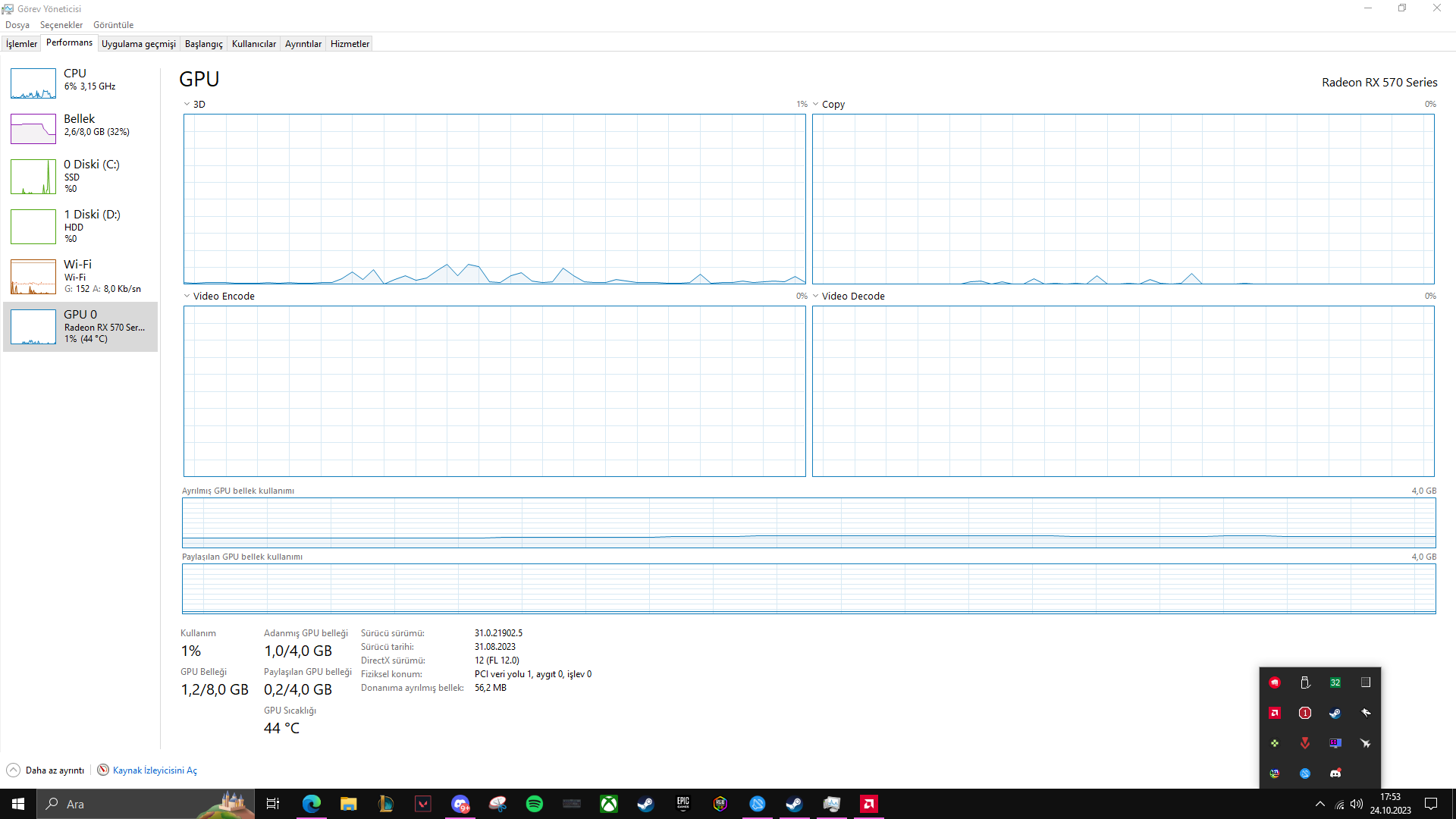The width and height of the screenshot is (1456, 819).
Task: Open the Copy engine graph dropdown
Action: coord(816,105)
